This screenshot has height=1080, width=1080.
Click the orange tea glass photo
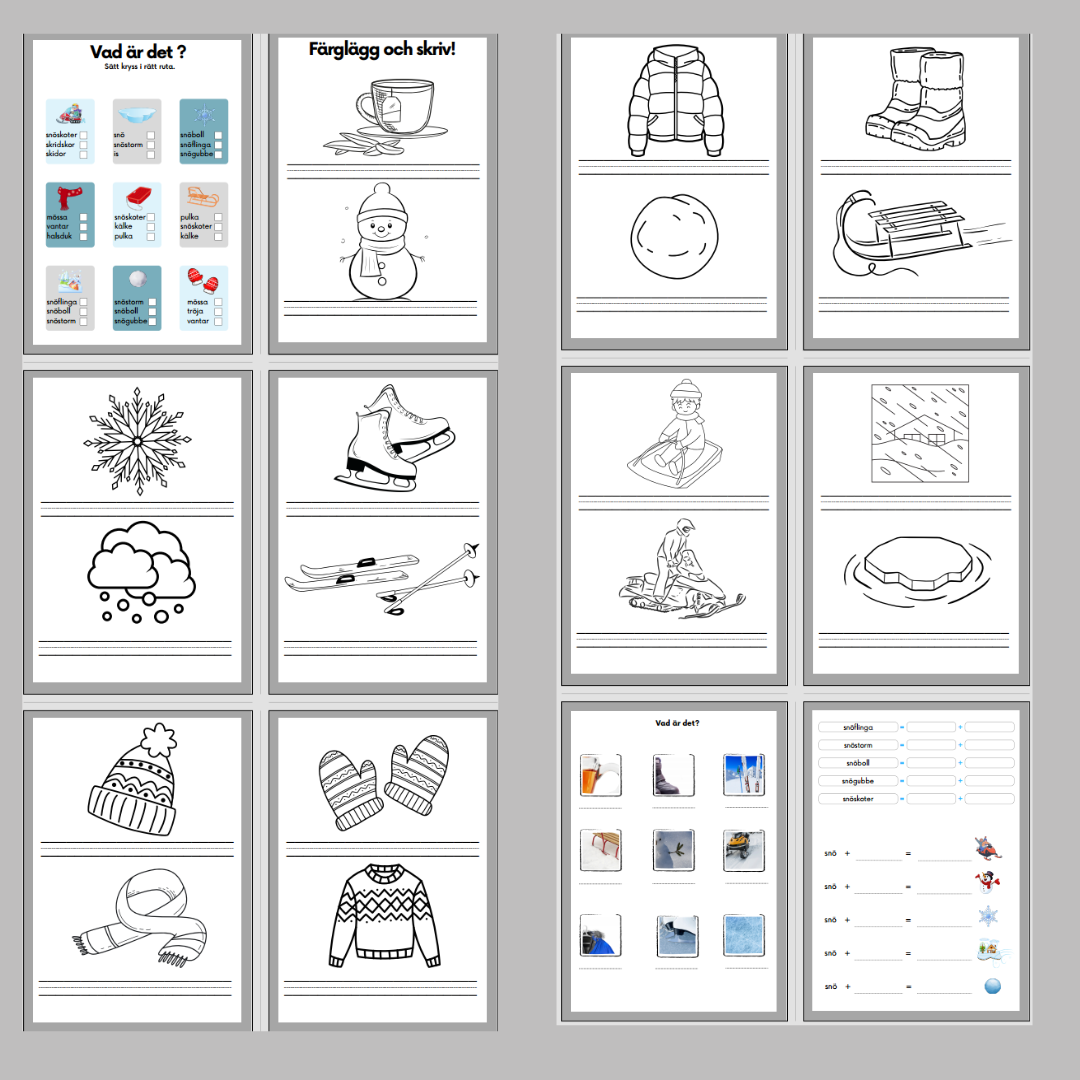click(x=600, y=775)
